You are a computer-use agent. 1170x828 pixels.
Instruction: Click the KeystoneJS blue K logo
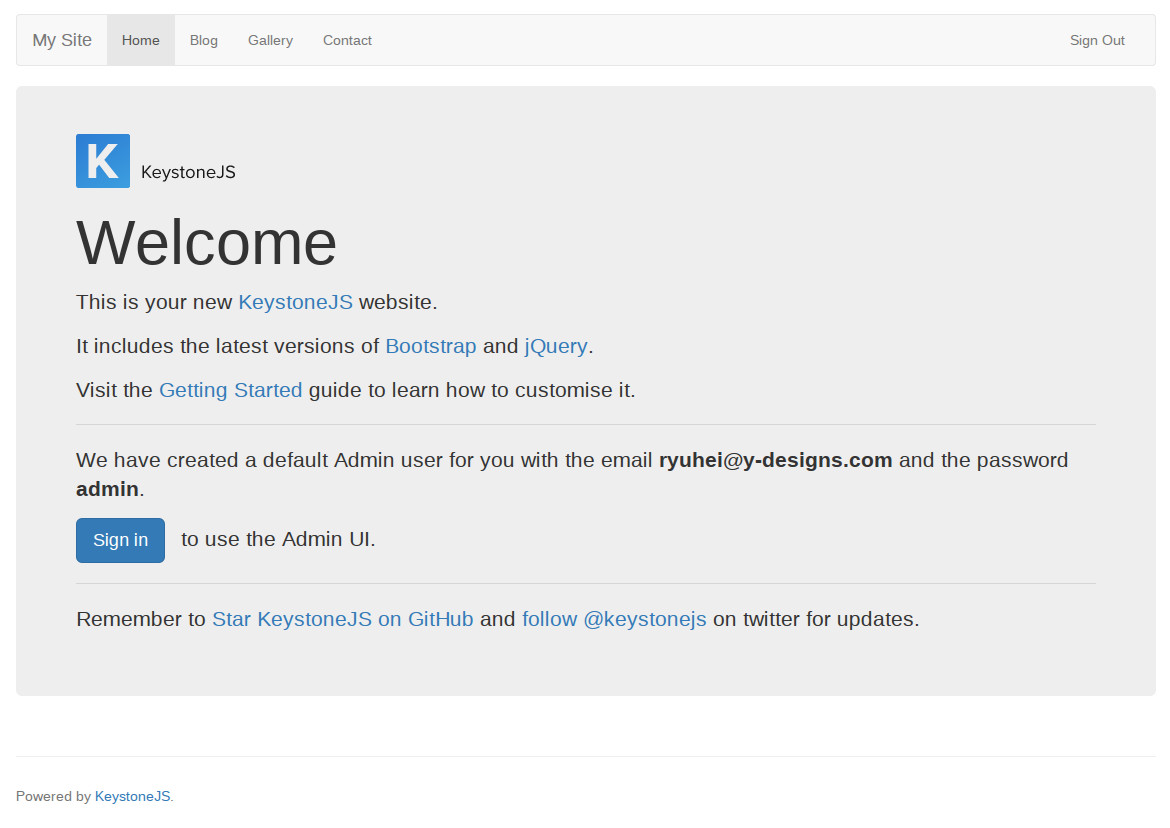pos(103,161)
